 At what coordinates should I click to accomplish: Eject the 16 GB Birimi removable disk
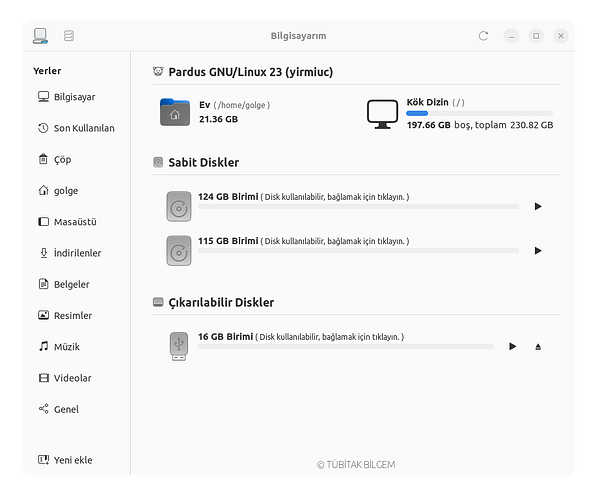pos(538,346)
